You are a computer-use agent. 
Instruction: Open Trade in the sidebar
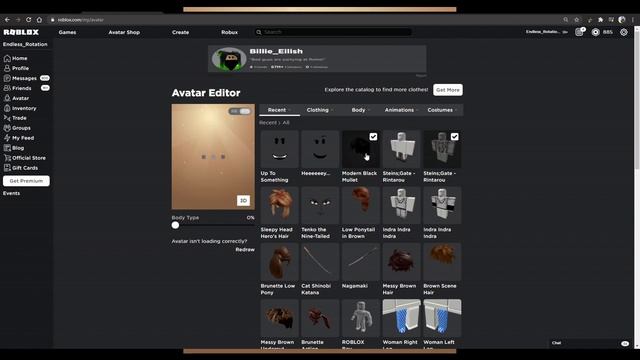pos(15,118)
